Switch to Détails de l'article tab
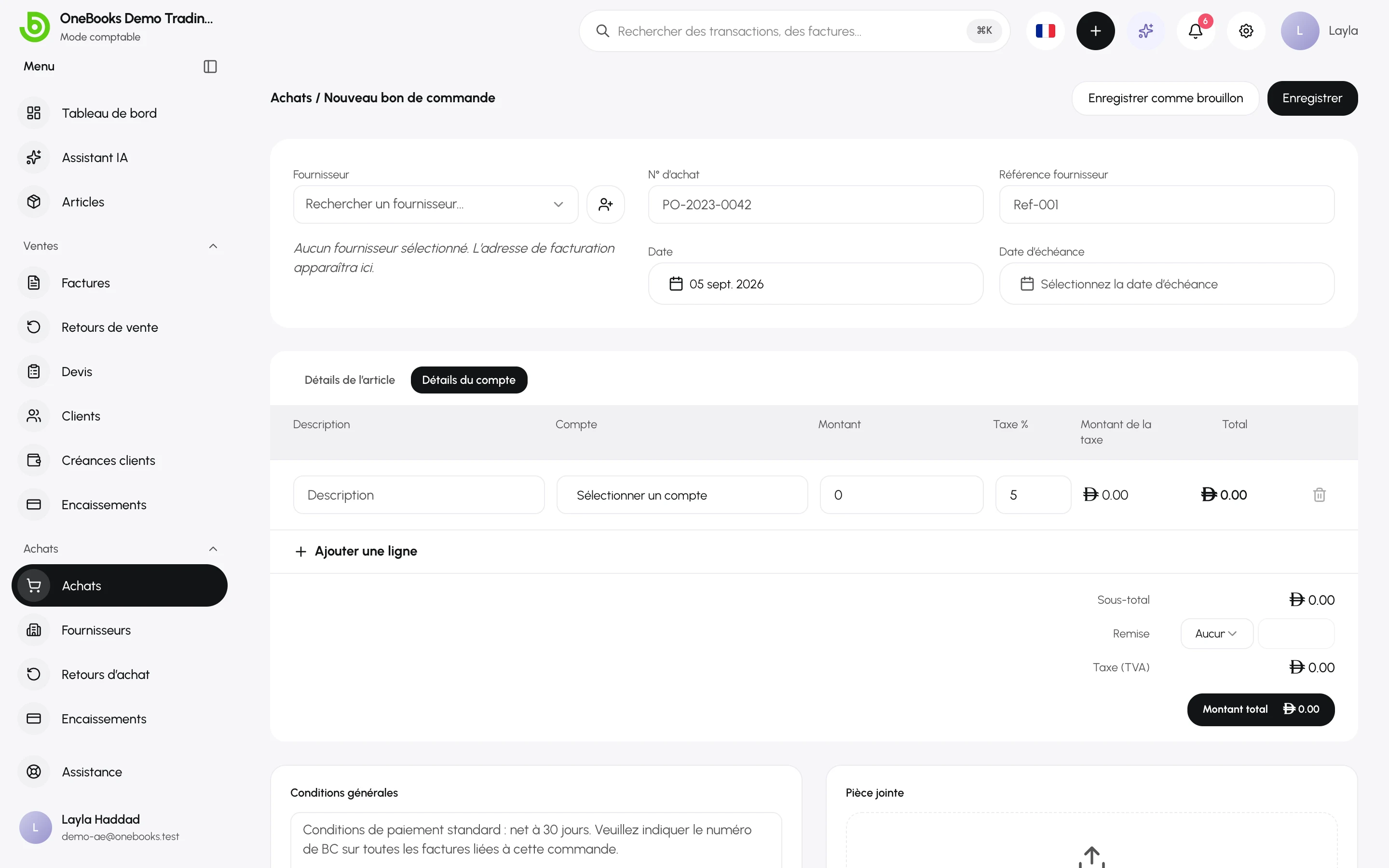The width and height of the screenshot is (1389, 868). coord(350,380)
